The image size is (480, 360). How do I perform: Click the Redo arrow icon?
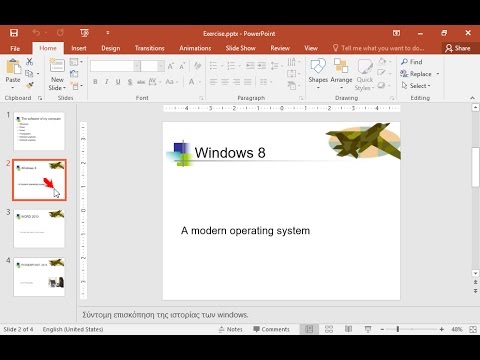[60, 33]
